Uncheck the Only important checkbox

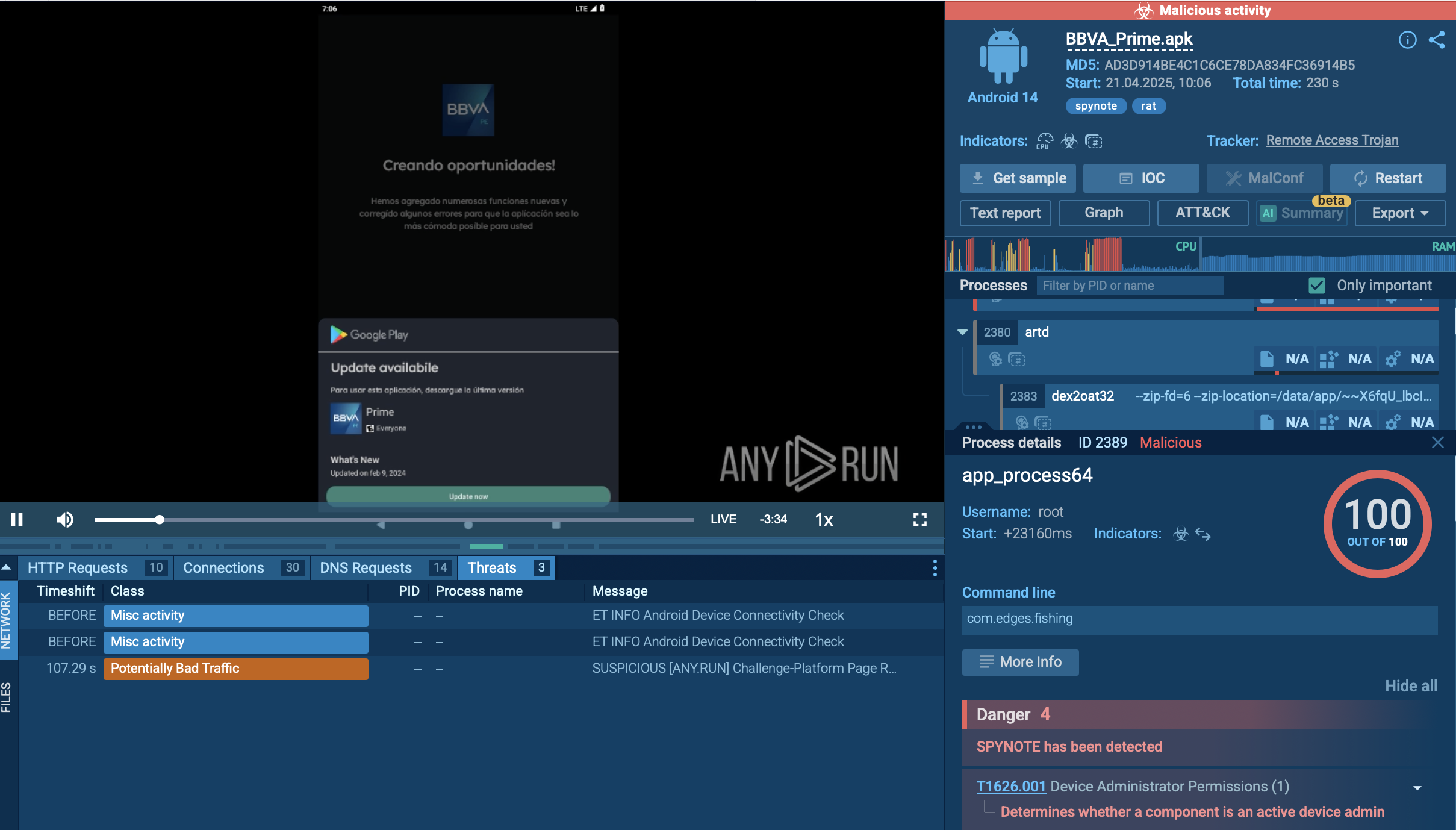(x=1317, y=286)
